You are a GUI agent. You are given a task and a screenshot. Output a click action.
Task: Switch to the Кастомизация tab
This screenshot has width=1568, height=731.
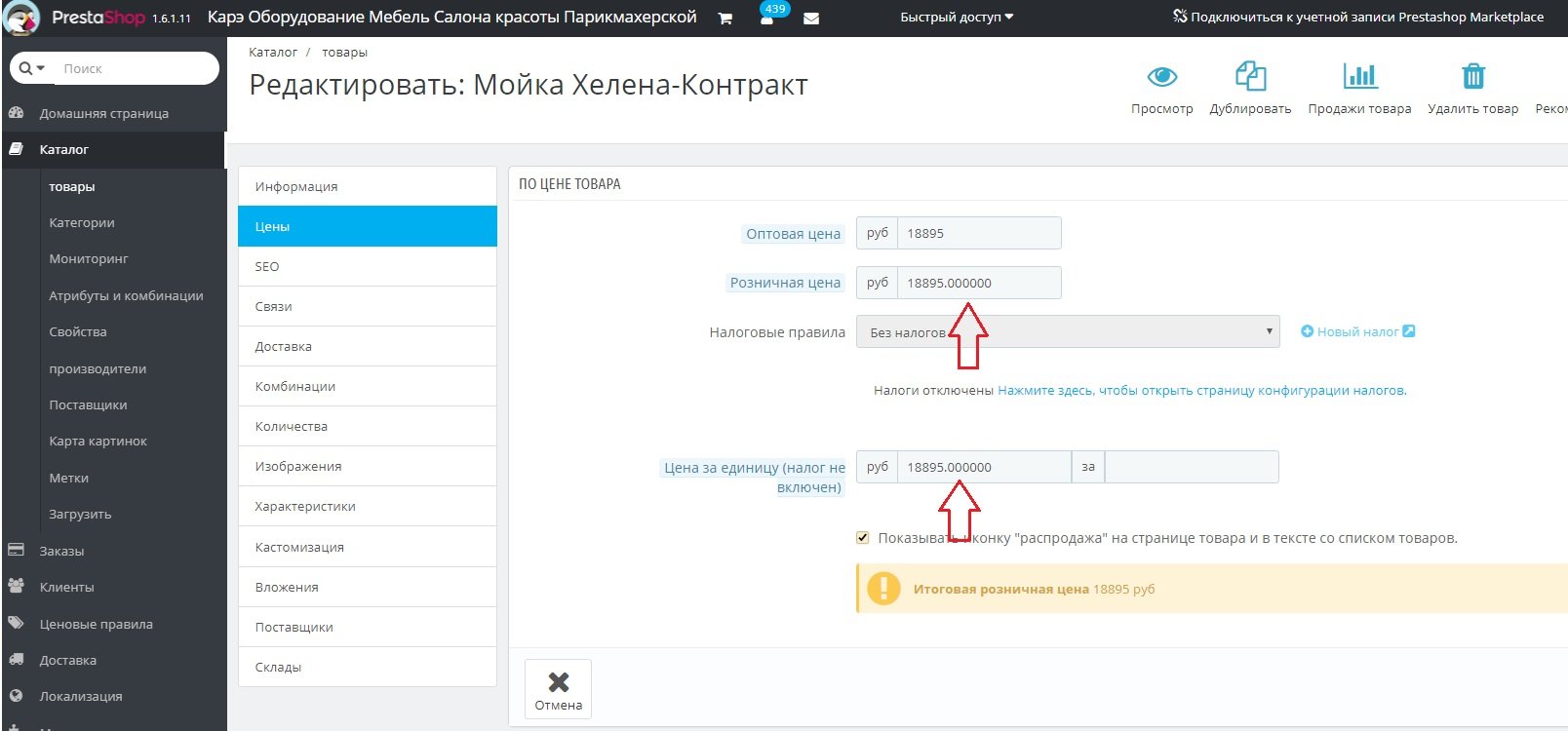click(368, 547)
